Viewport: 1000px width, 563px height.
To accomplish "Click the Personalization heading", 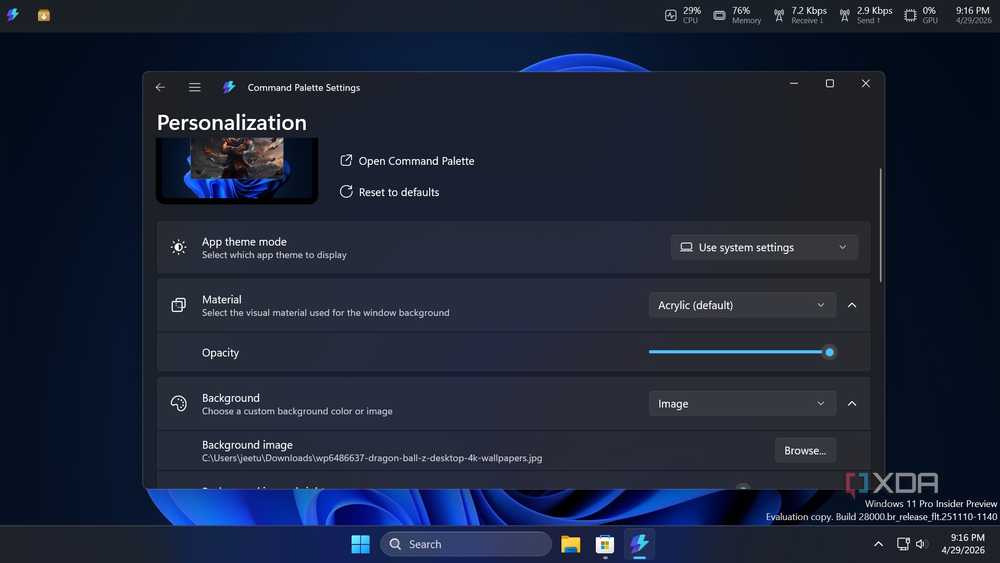I will (x=232, y=122).
